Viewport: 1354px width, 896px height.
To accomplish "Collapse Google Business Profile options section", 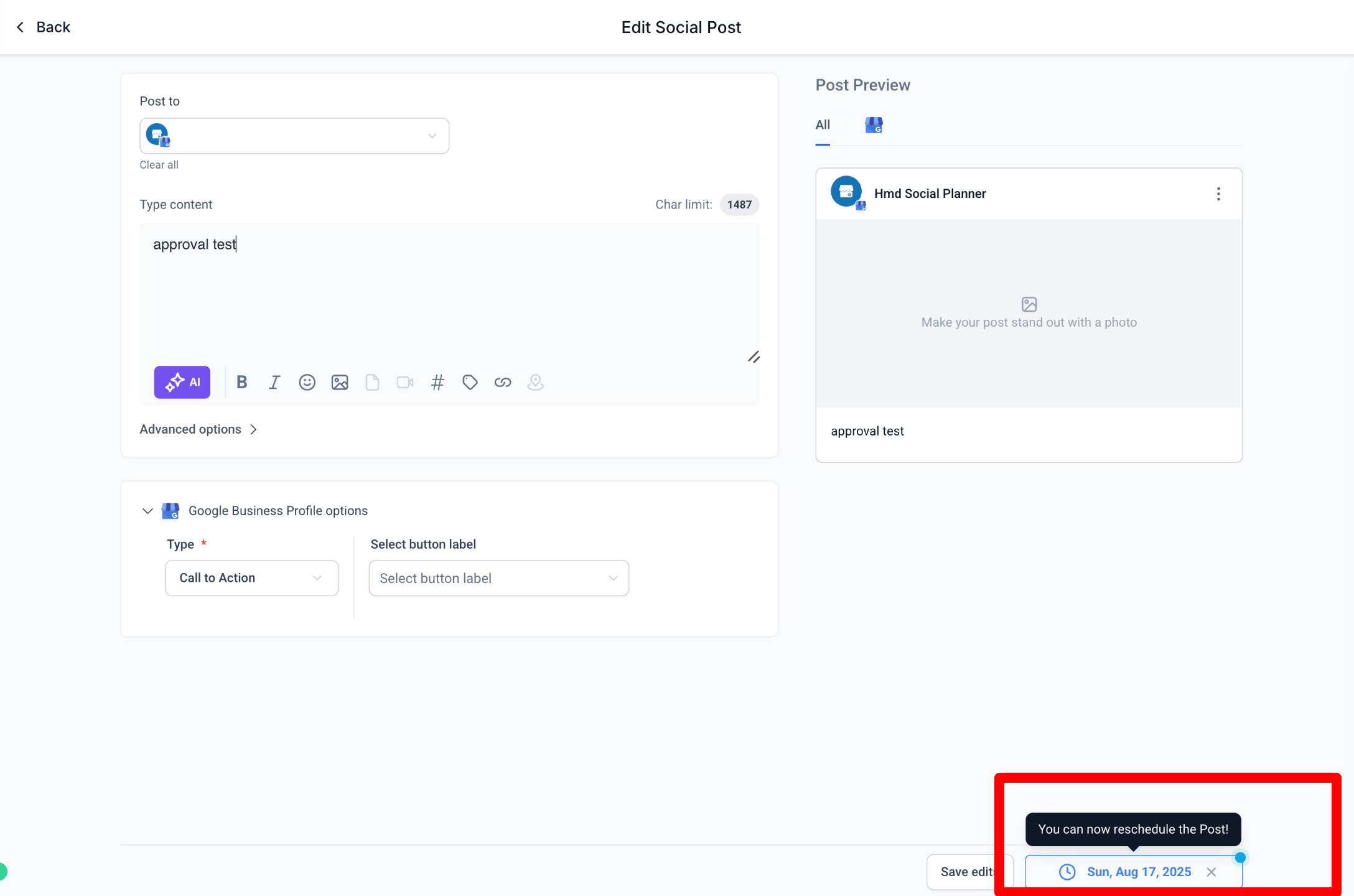I will point(147,511).
